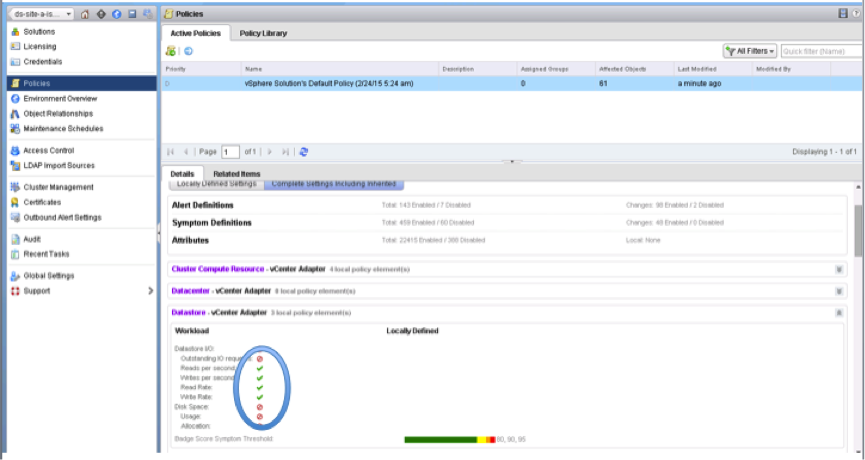Click the add new policy icon
Screen dimensions: 865x460
[x=171, y=51]
